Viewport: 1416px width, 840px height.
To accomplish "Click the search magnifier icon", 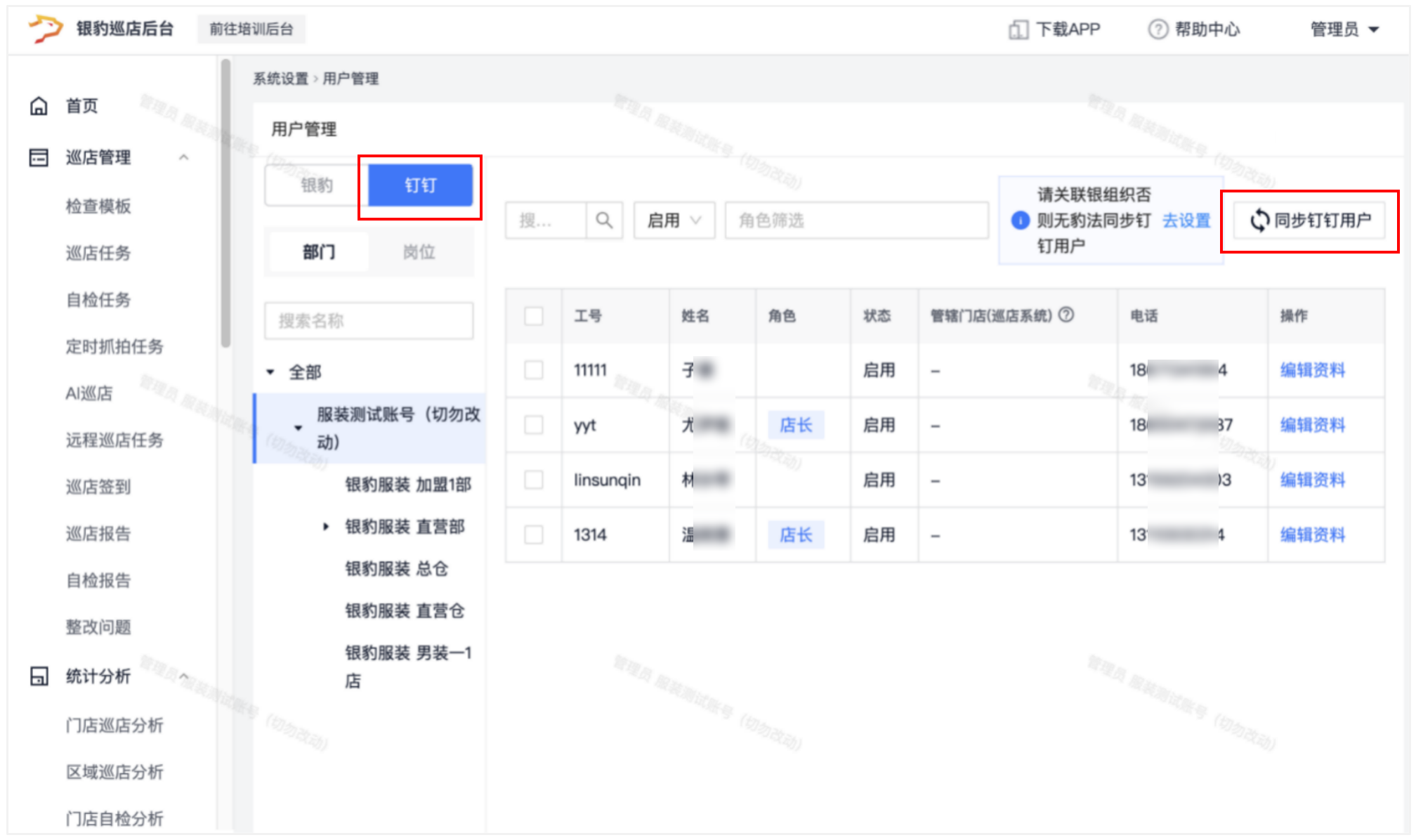I will click(x=603, y=221).
